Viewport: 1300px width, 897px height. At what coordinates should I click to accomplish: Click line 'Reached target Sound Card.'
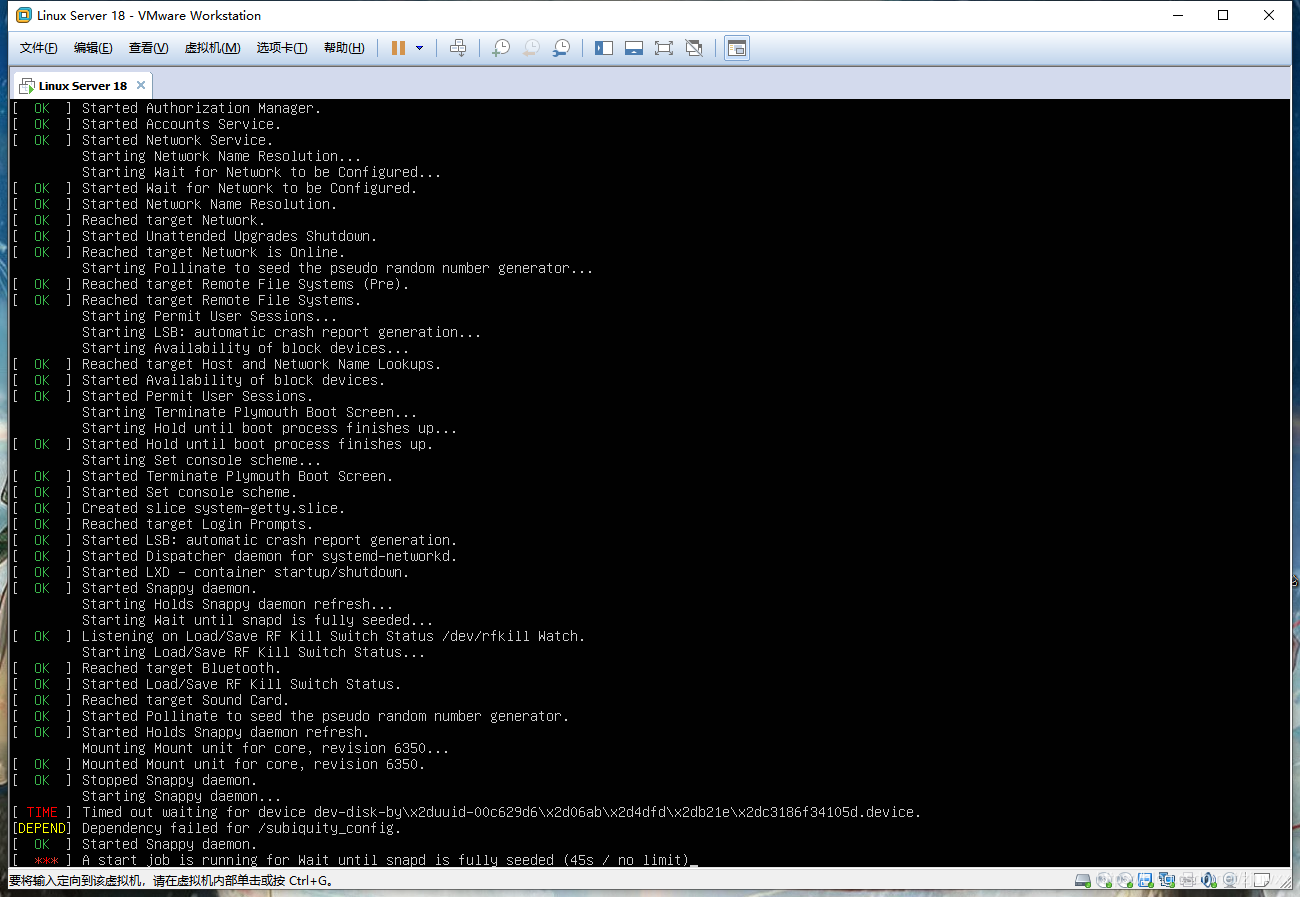185,700
